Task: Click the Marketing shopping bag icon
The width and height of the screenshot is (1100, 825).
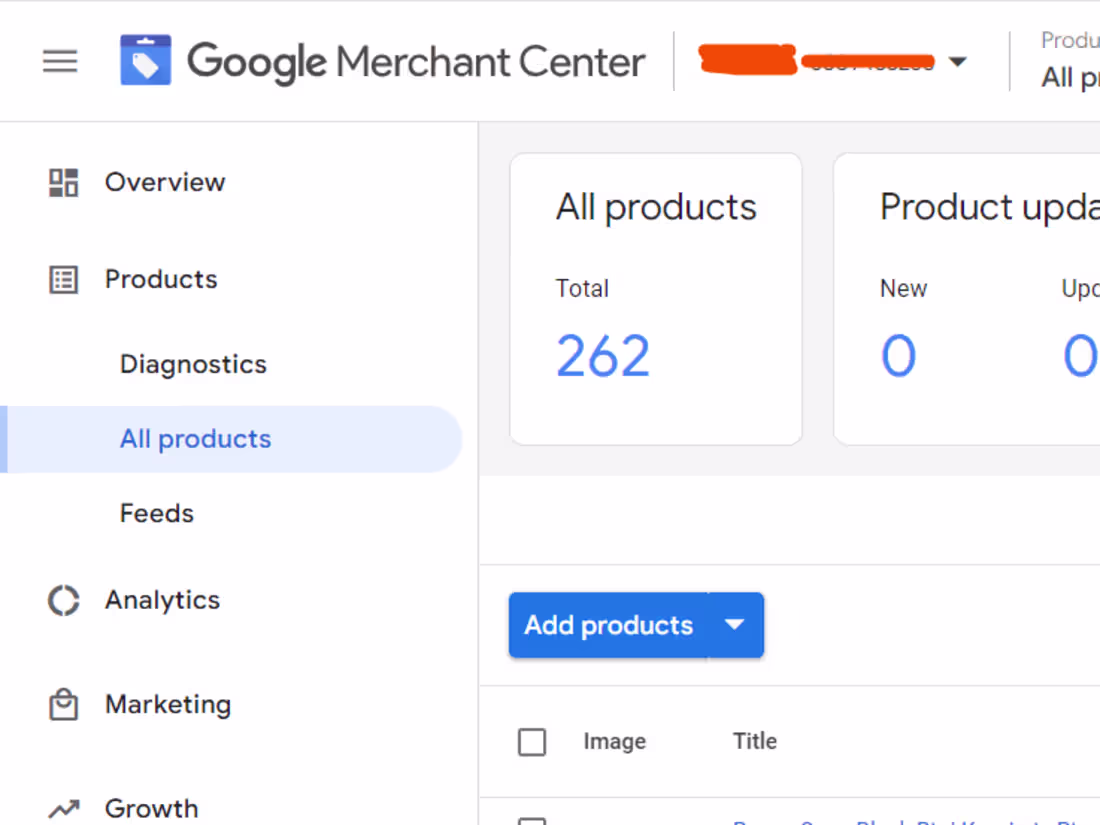Action: (63, 704)
